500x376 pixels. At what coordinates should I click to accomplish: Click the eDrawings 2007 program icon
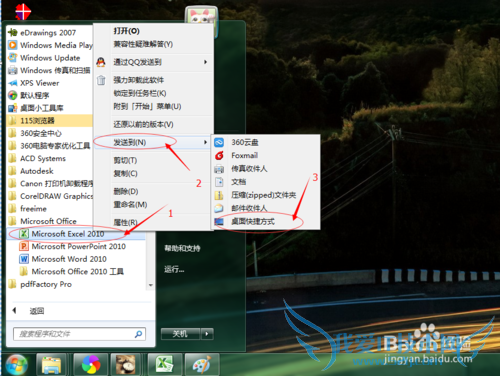click(x=13, y=32)
